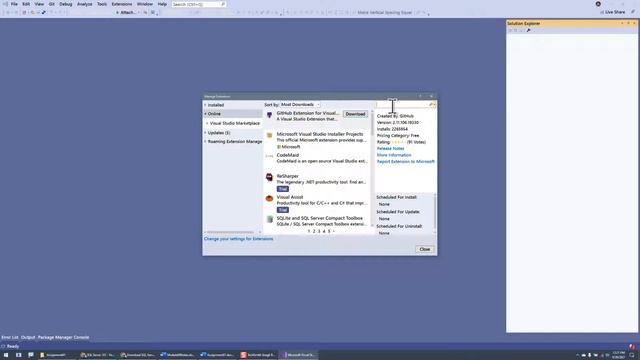This screenshot has height=360, width=640.
Task: Go to page 4 of extension results
Action: coord(324,231)
